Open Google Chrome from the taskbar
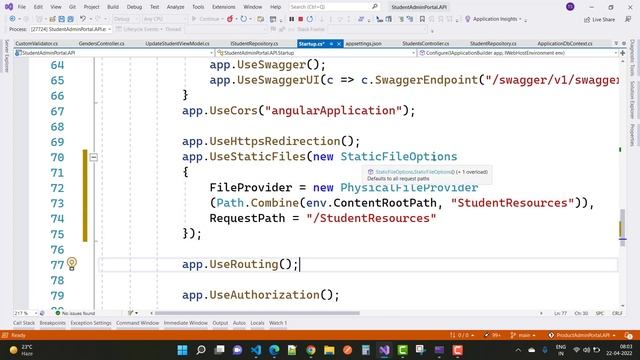Image resolution: width=640 pixels, height=360 pixels. (x=311, y=350)
